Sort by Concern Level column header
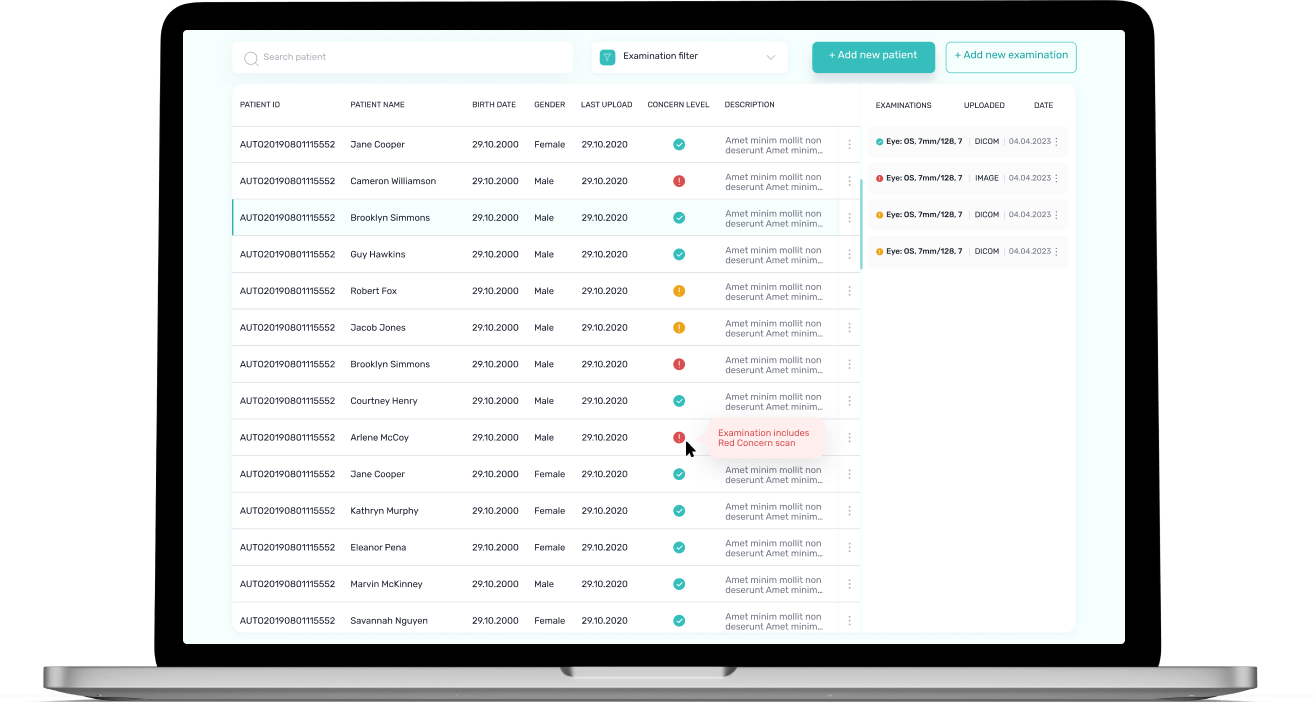1315x712 pixels. [x=678, y=105]
